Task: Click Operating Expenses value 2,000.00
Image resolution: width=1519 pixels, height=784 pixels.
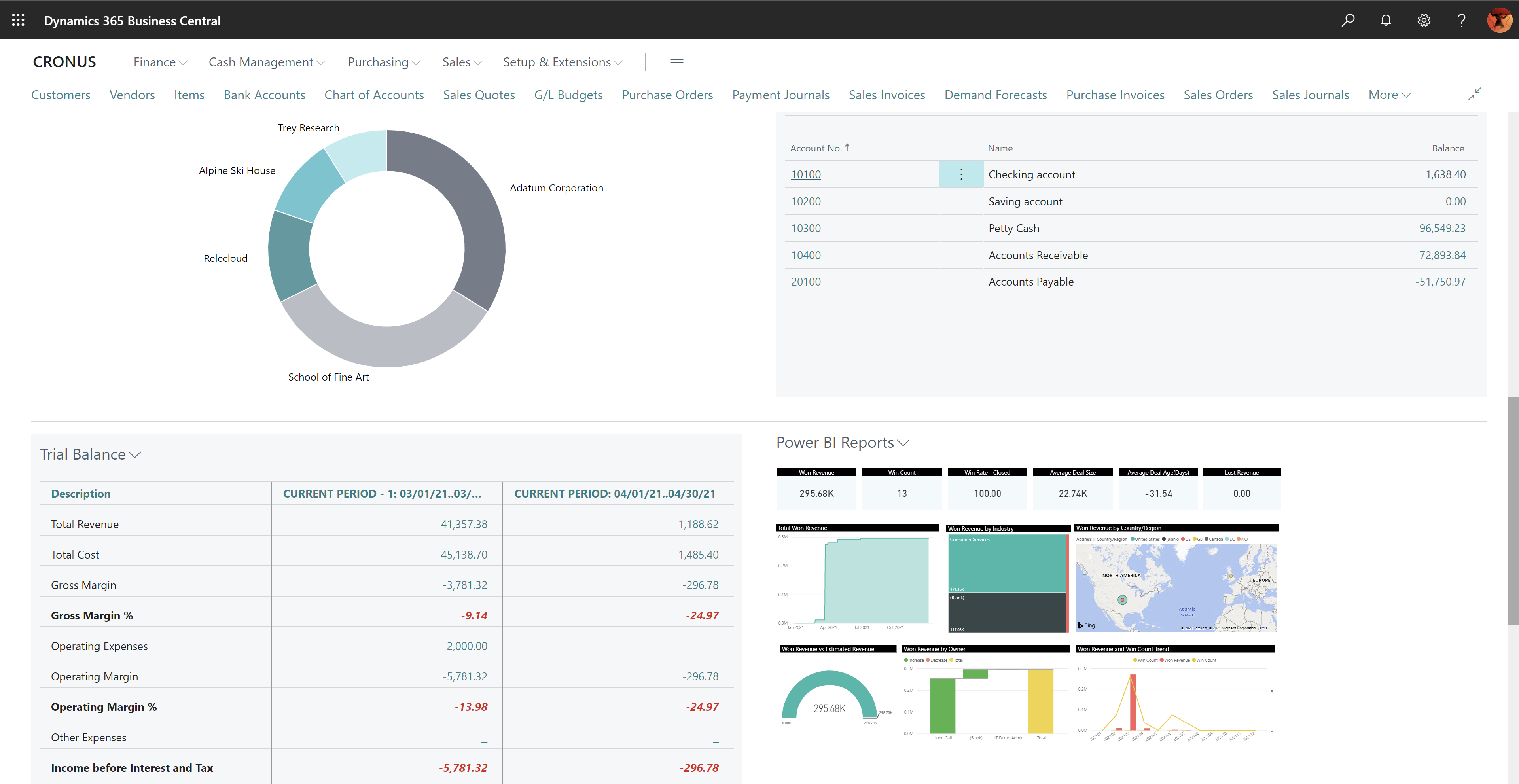Action: tap(466, 646)
